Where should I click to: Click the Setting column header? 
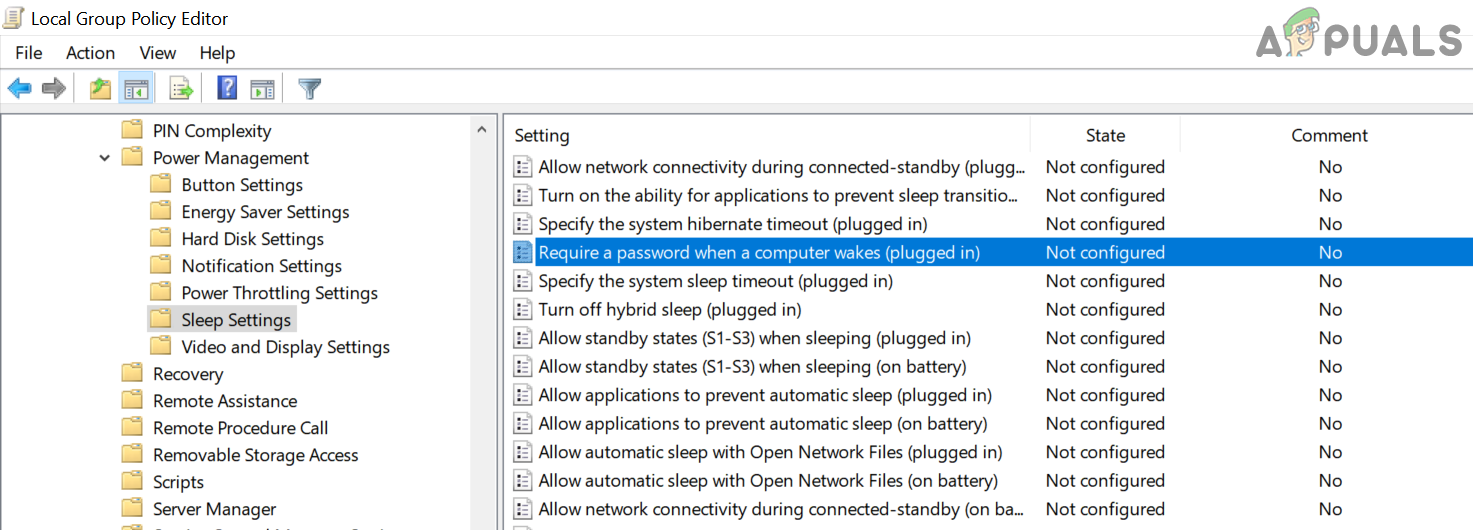pyautogui.click(x=542, y=136)
